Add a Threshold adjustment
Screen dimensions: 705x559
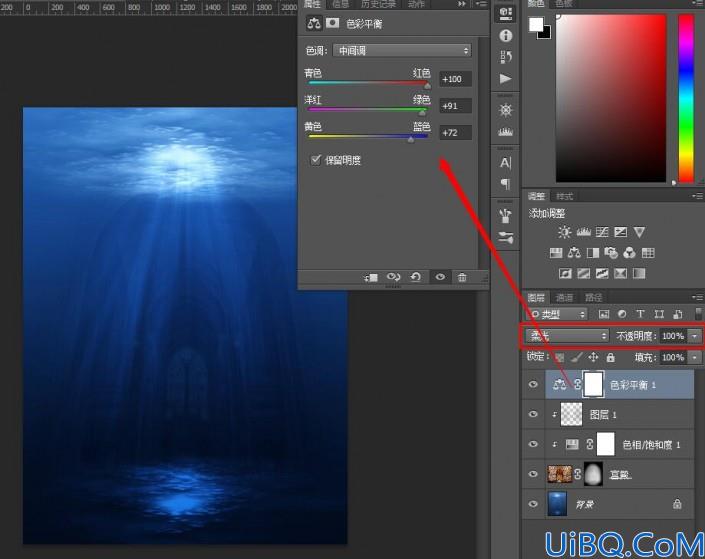(x=602, y=273)
